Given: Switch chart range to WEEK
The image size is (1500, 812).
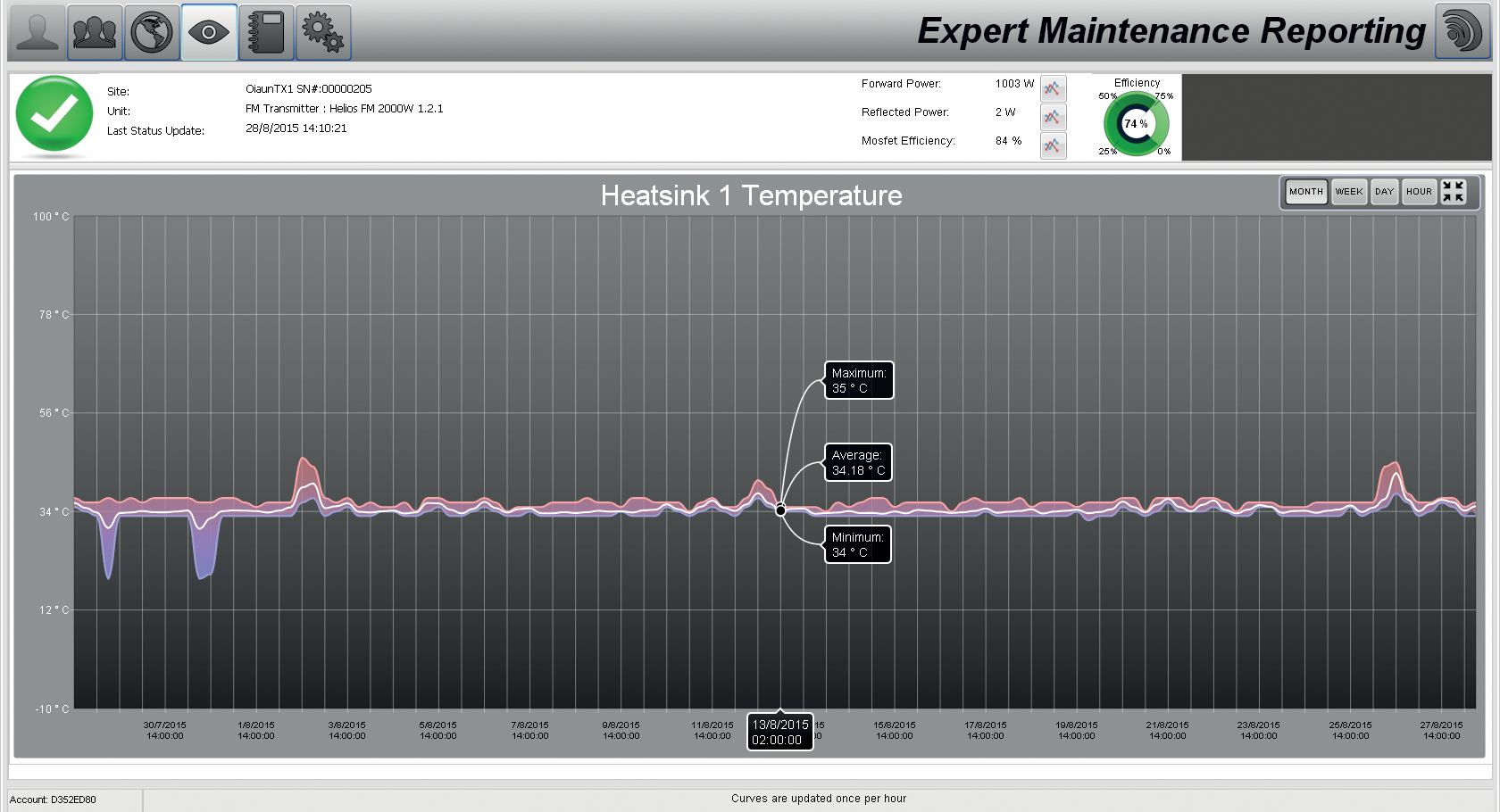Looking at the screenshot, I should pos(1348,192).
